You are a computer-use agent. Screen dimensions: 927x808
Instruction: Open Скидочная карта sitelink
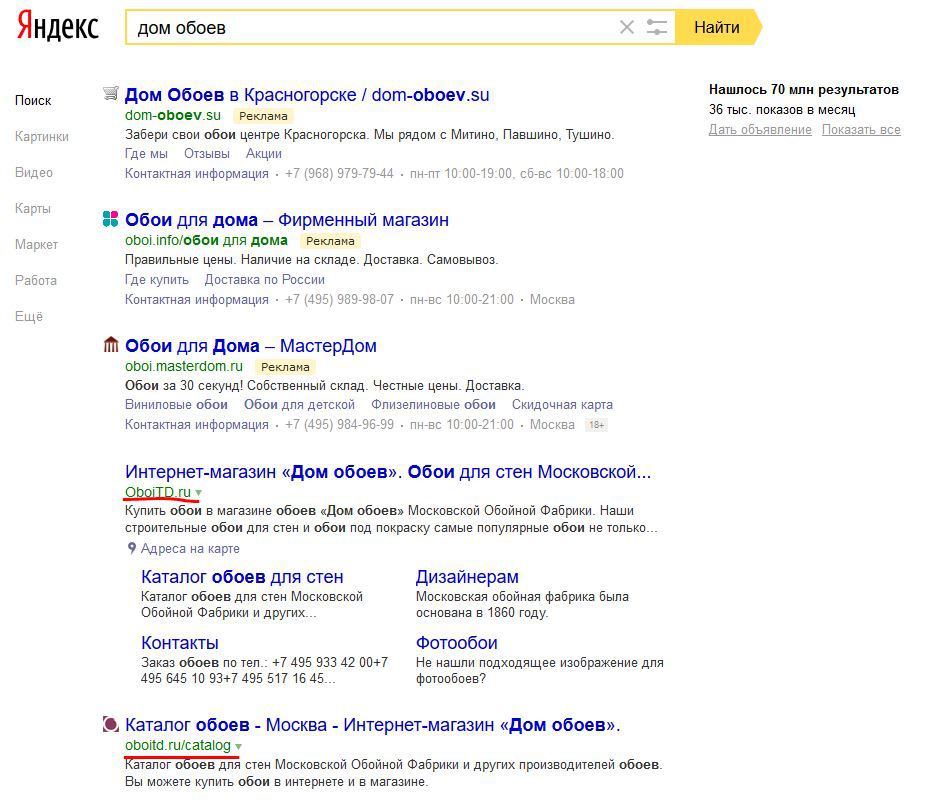coord(562,405)
